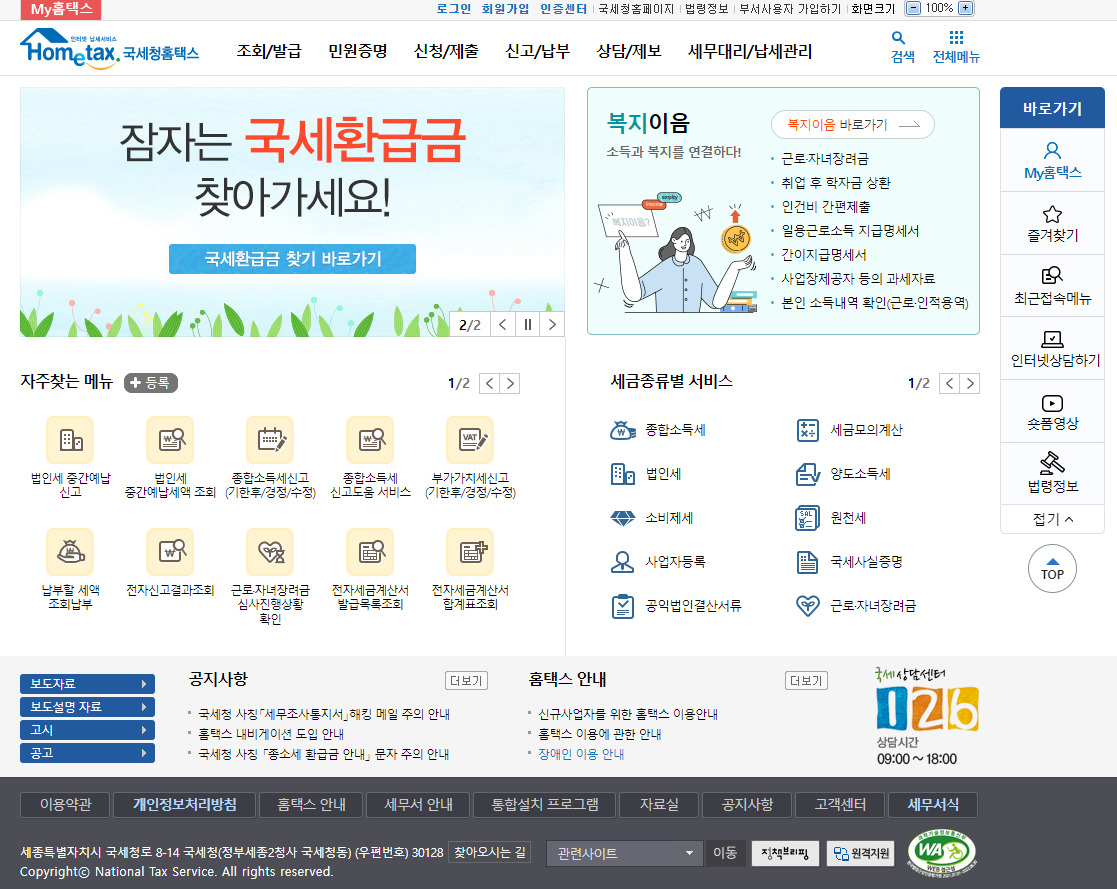Go to next 세금종류별 서비스 page
The height and width of the screenshot is (889, 1117).
point(970,383)
